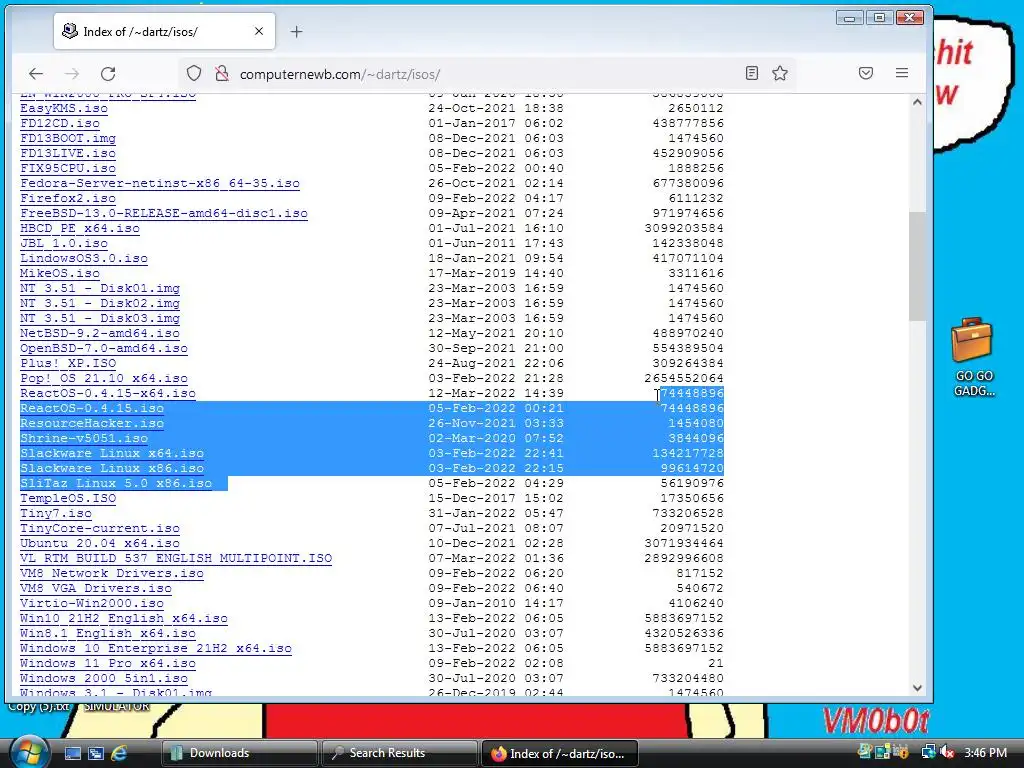Open Windows 2000 5in1.iso link

pos(104,679)
